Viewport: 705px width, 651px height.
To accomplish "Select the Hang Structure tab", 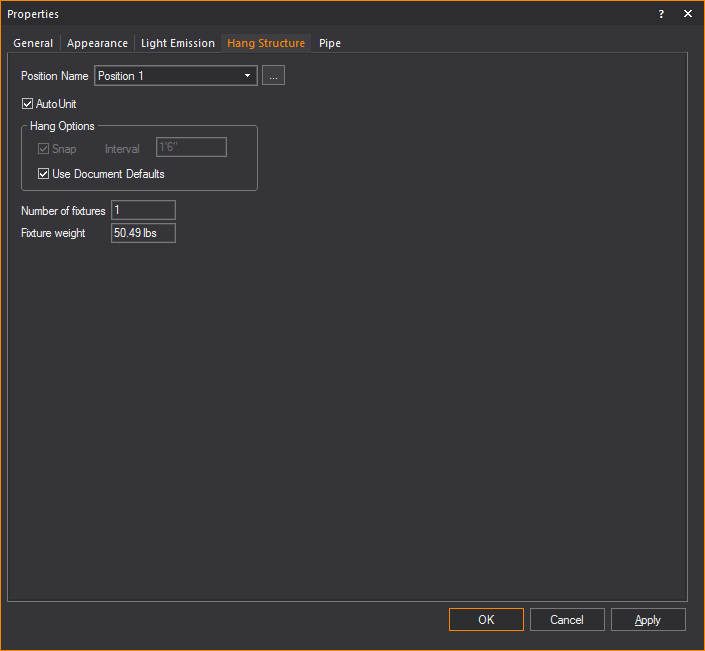I will 266,43.
